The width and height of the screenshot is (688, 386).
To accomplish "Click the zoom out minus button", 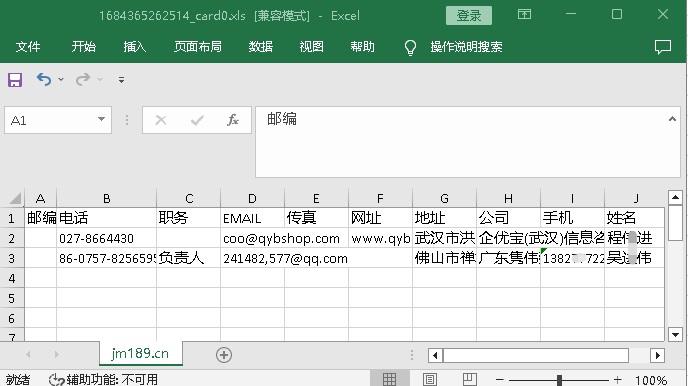I will 499,379.
